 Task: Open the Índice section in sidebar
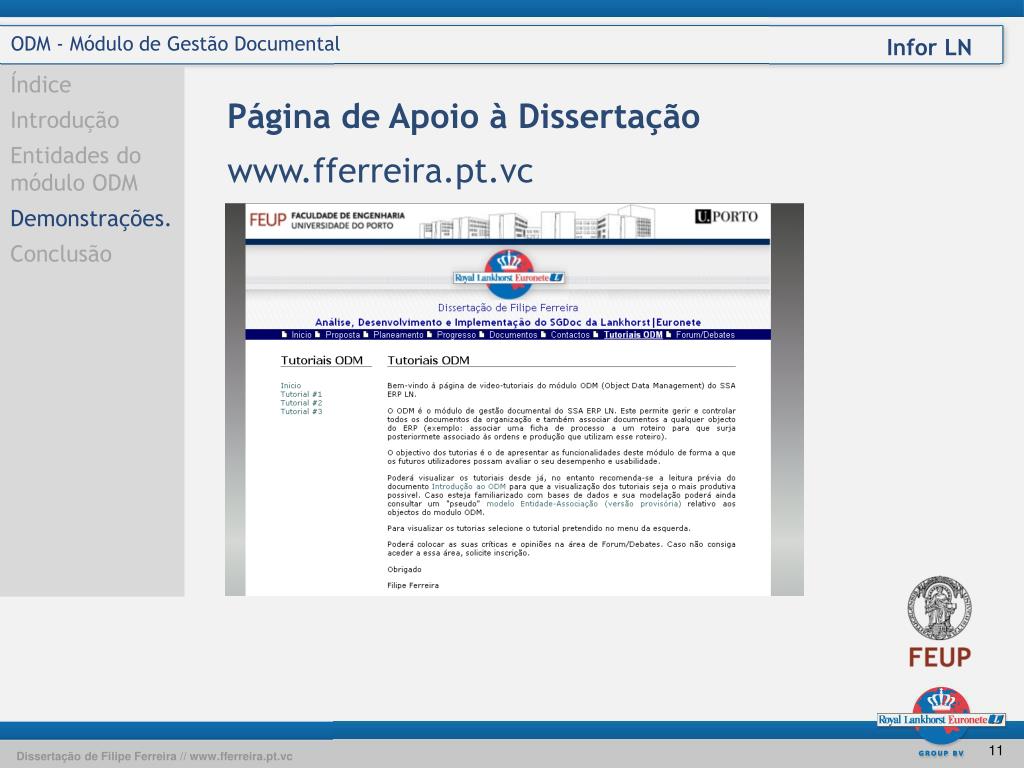click(x=40, y=85)
